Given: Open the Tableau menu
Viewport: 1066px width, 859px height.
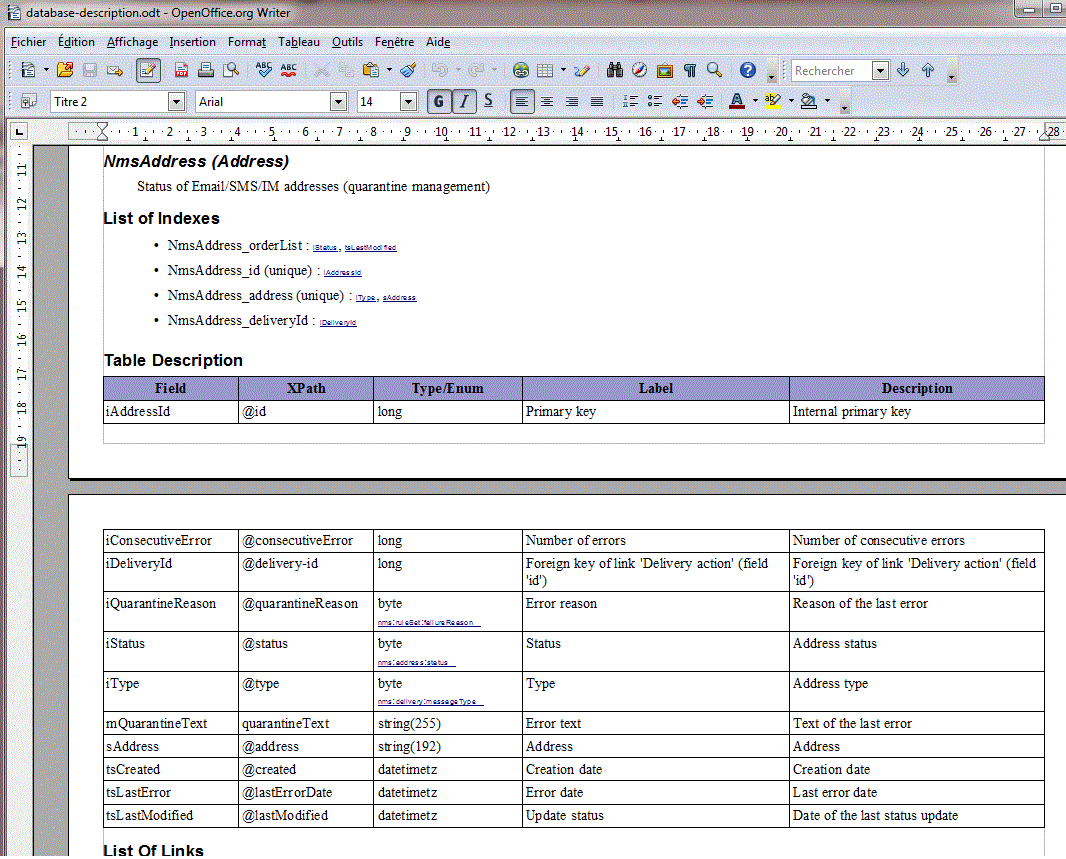Looking at the screenshot, I should tap(299, 42).
